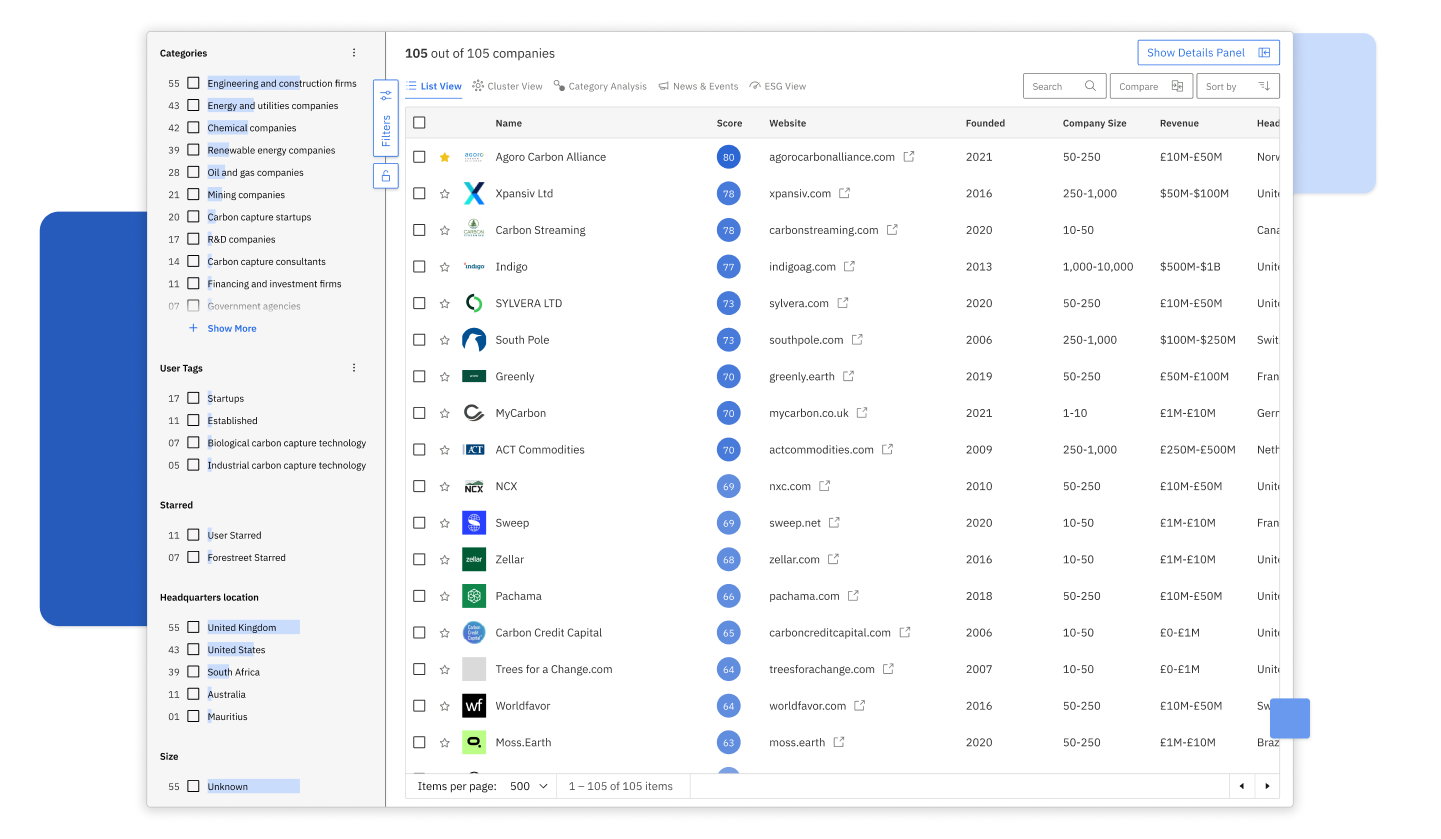Open the Category Analysis tab

click(600, 86)
